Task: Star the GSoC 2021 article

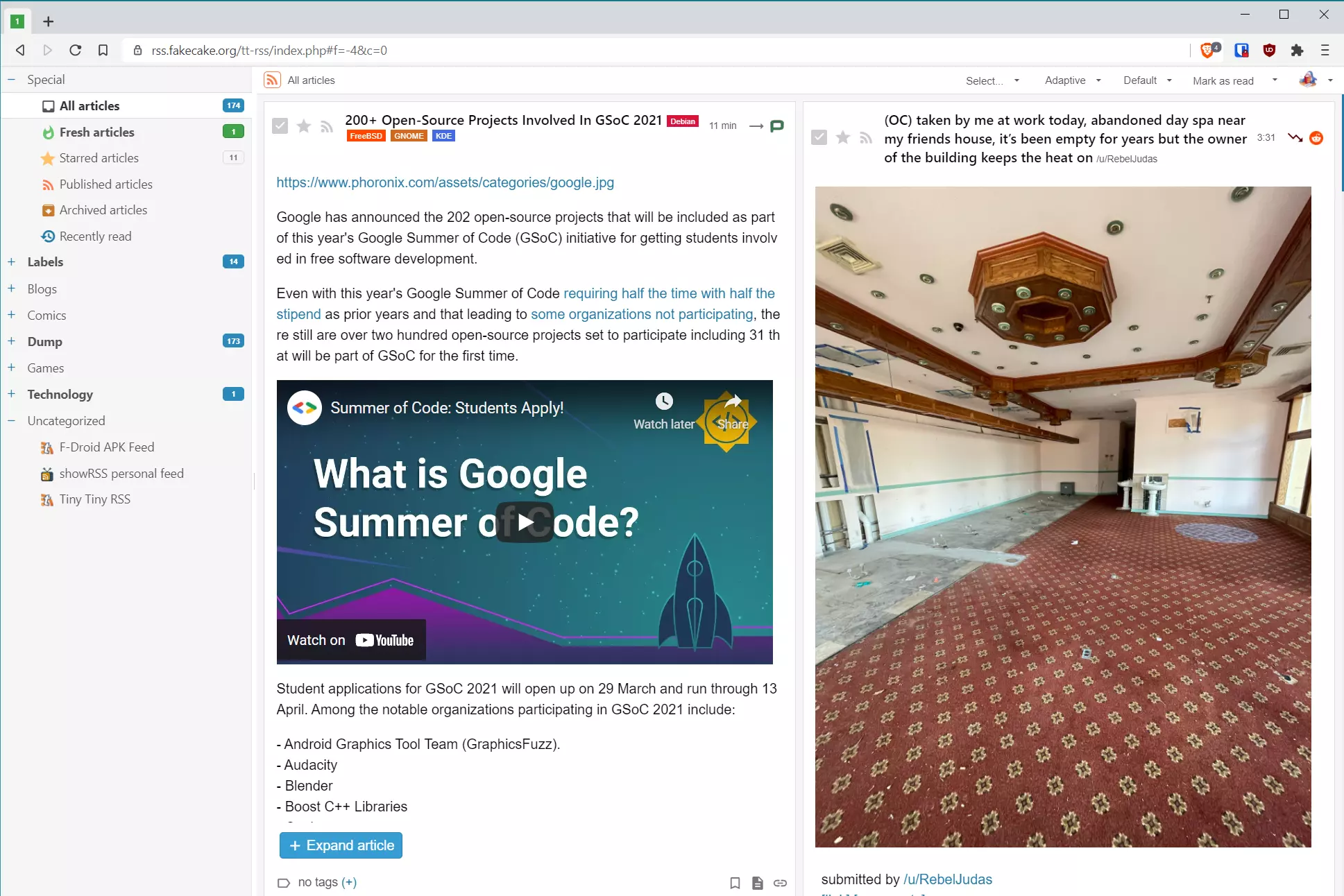Action: tap(304, 126)
